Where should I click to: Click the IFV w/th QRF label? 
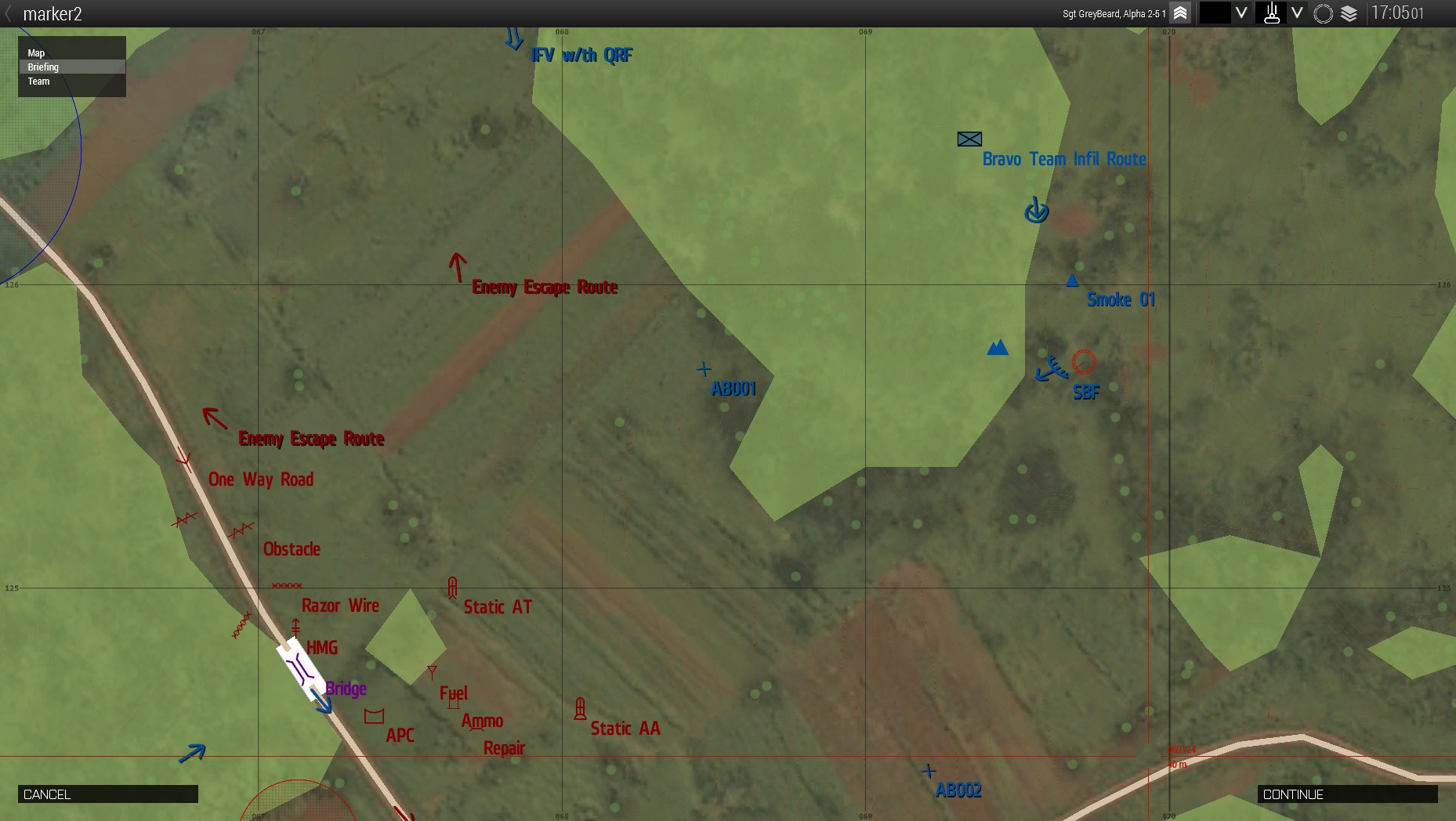click(x=581, y=55)
